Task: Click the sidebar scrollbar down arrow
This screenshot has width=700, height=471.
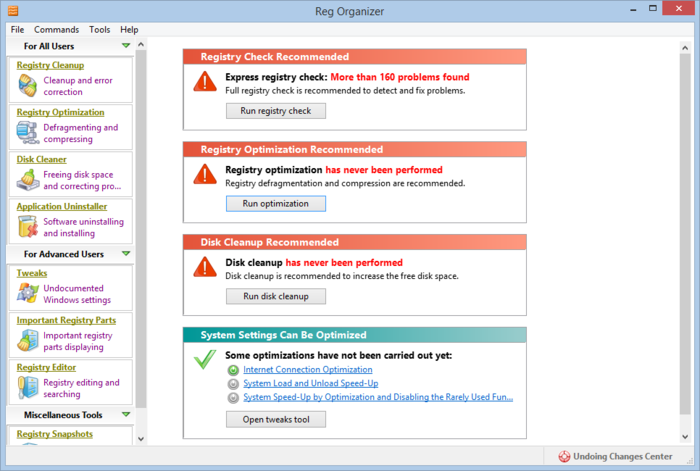Action: (141, 439)
